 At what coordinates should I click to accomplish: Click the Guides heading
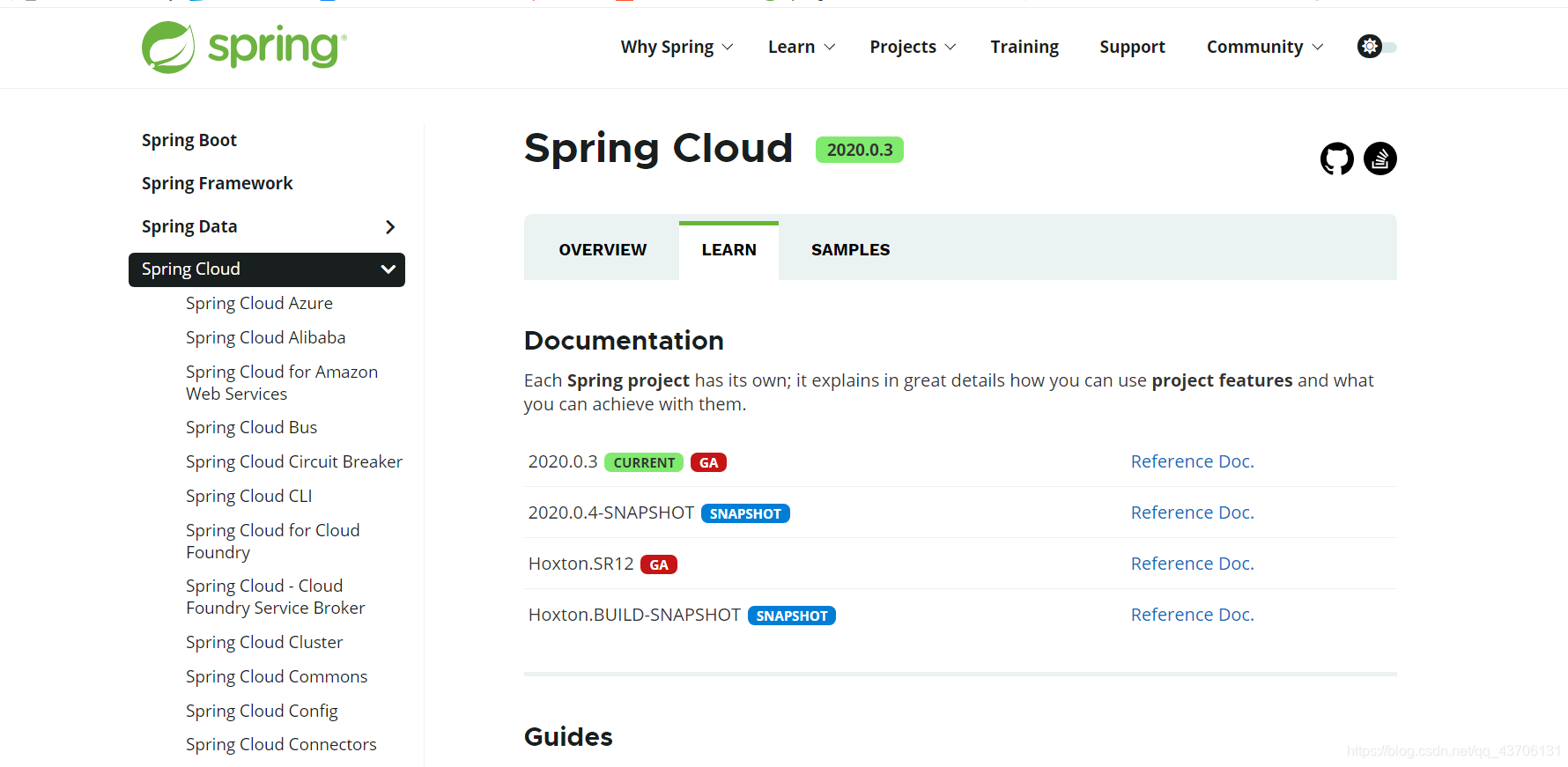tap(568, 737)
